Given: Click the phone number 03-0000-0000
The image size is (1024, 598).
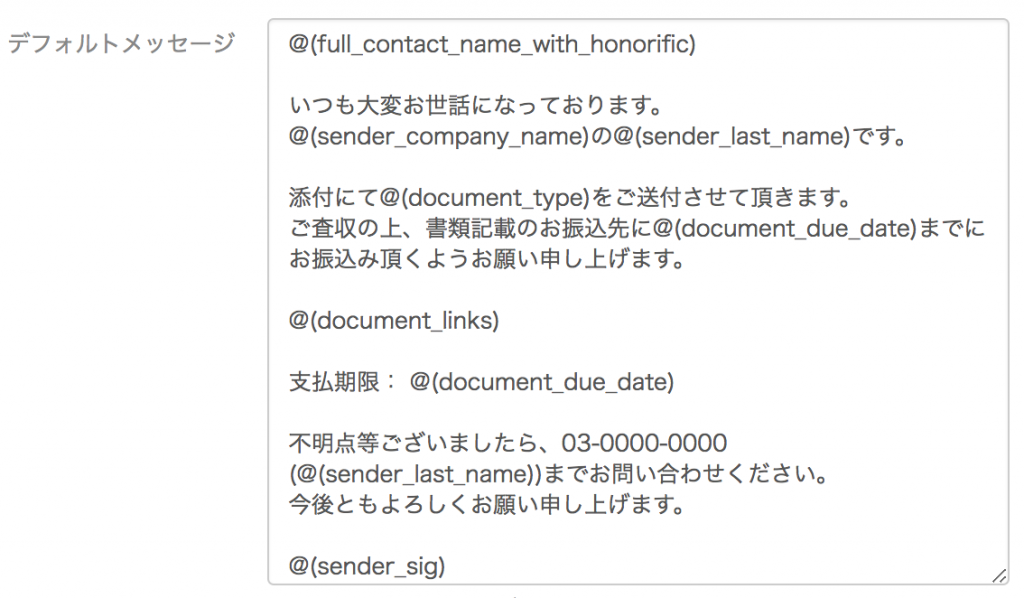Looking at the screenshot, I should (644, 443).
